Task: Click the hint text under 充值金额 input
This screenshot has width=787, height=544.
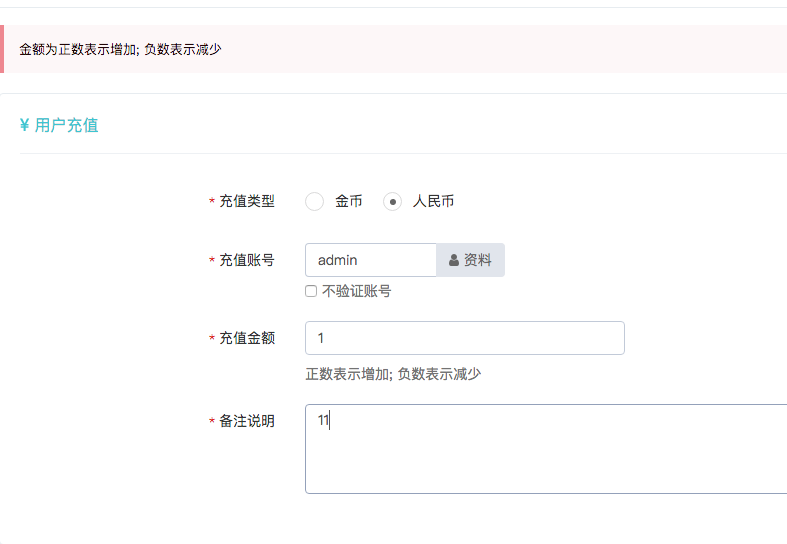Action: click(x=394, y=374)
